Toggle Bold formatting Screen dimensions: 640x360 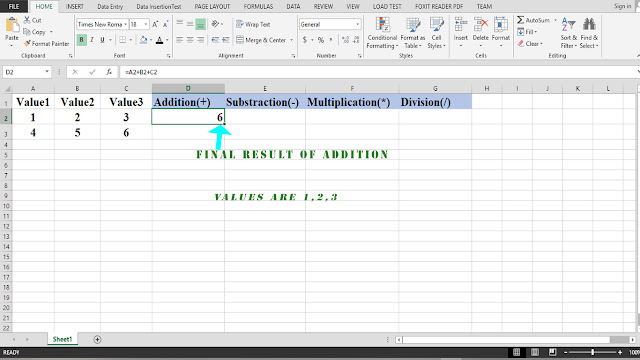pos(81,40)
